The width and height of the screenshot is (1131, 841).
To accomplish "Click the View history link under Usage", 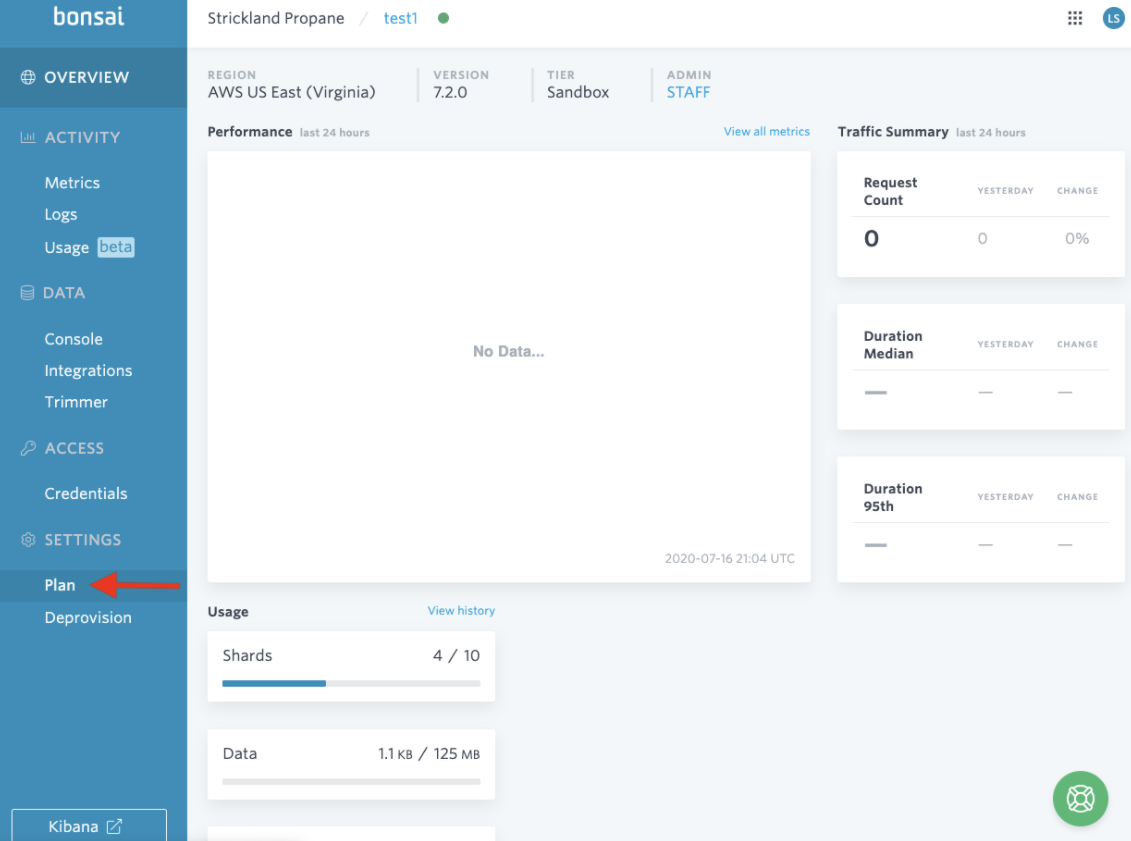I will (x=461, y=610).
